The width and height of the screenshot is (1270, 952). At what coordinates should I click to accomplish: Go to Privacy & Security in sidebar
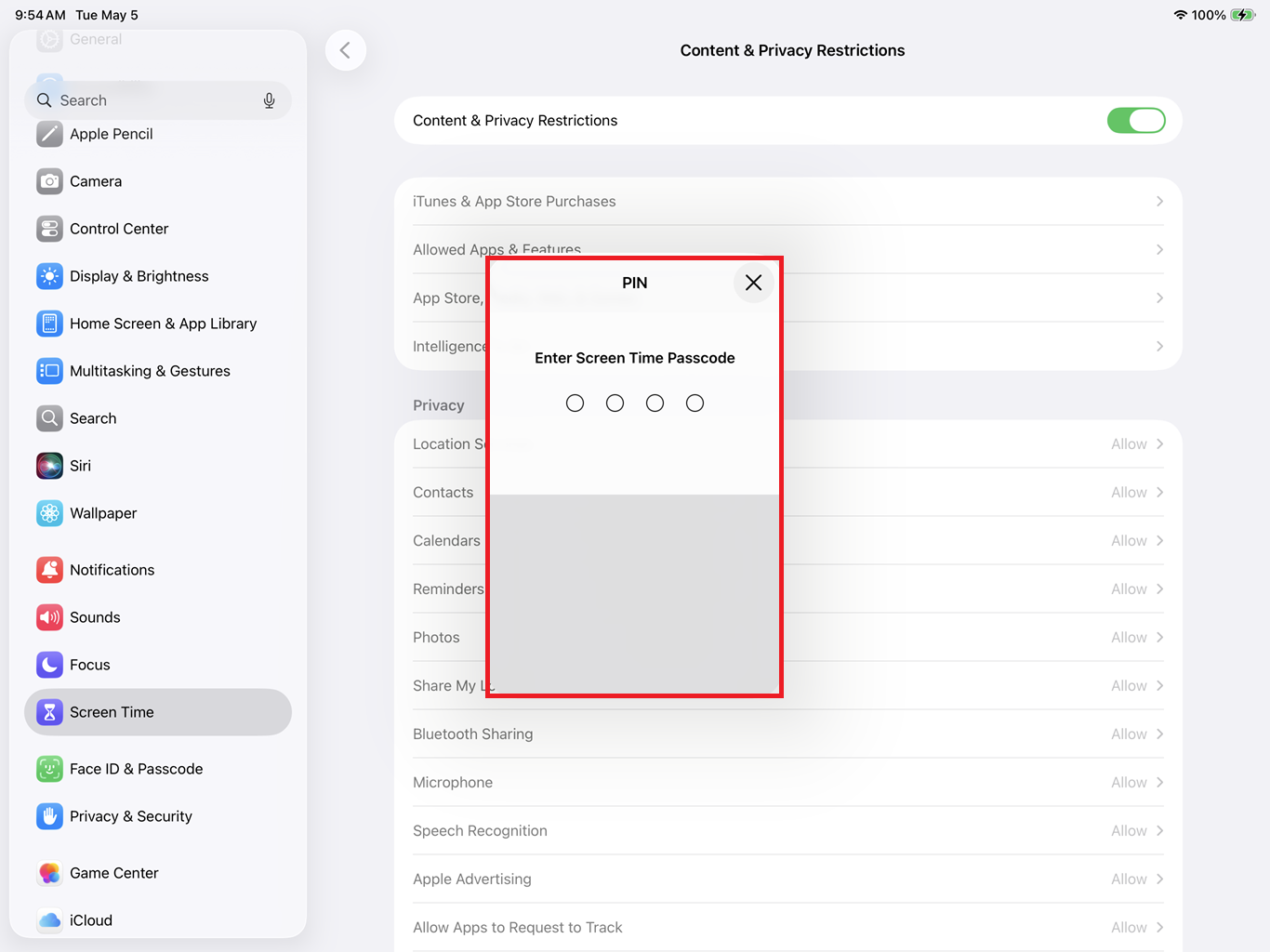pyautogui.click(x=158, y=816)
